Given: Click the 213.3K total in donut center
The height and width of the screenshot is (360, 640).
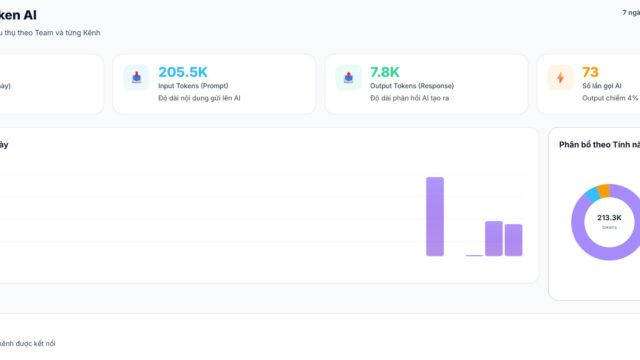Looking at the screenshot, I should pos(609,218).
